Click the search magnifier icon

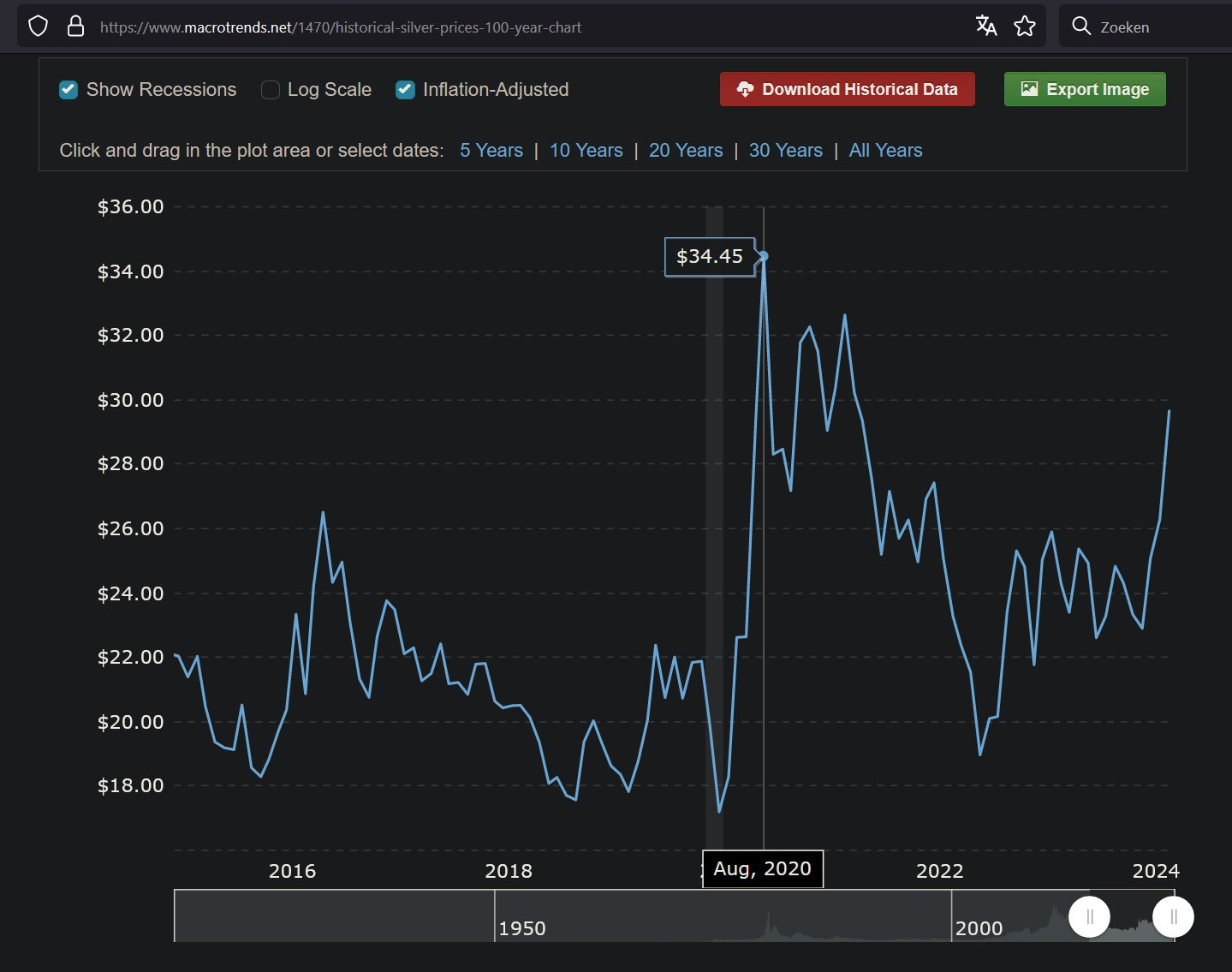click(x=1081, y=27)
